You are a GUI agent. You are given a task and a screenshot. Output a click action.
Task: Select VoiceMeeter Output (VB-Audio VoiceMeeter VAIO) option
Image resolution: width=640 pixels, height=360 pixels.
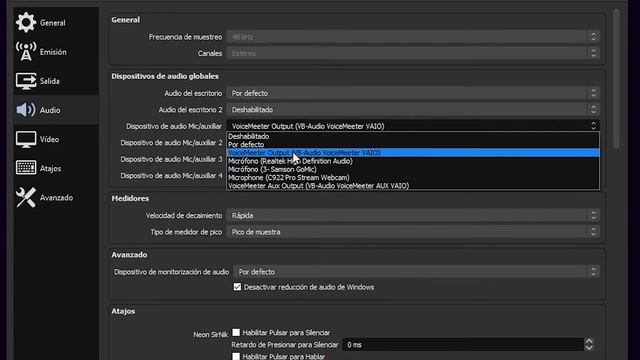point(413,153)
